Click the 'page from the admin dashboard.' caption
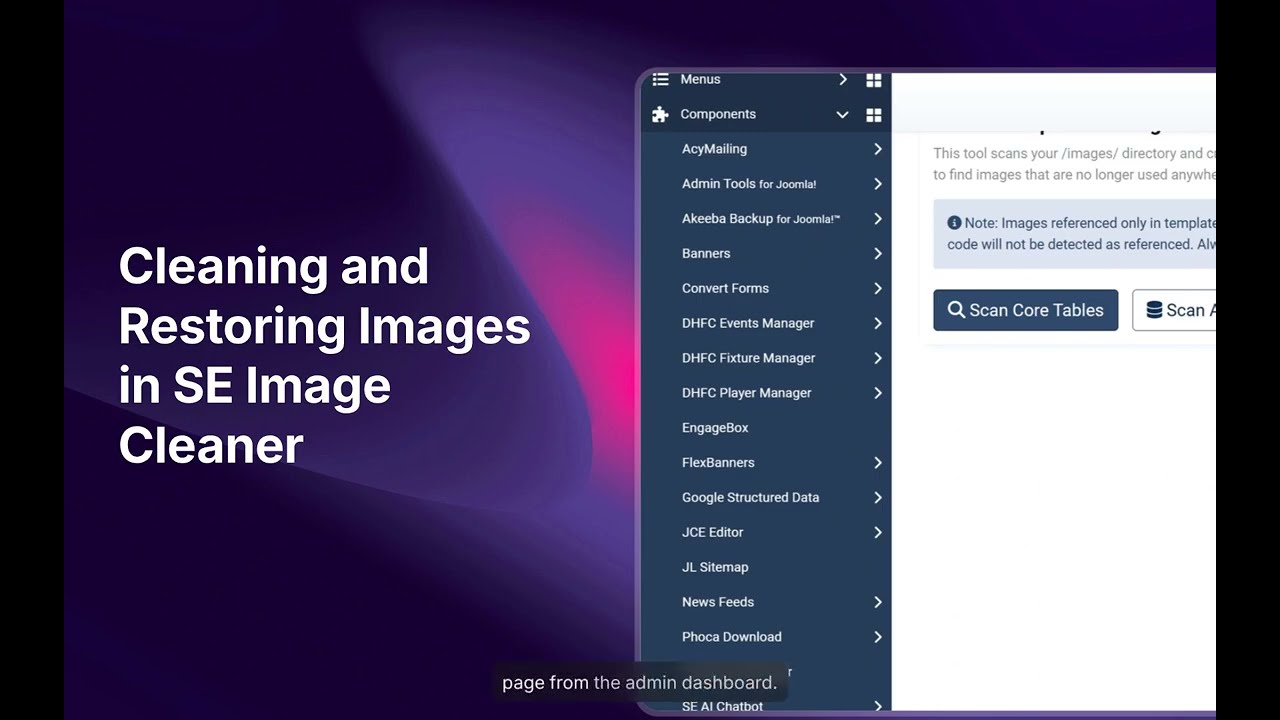Viewport: 1280px width, 720px height. pyautogui.click(x=639, y=683)
